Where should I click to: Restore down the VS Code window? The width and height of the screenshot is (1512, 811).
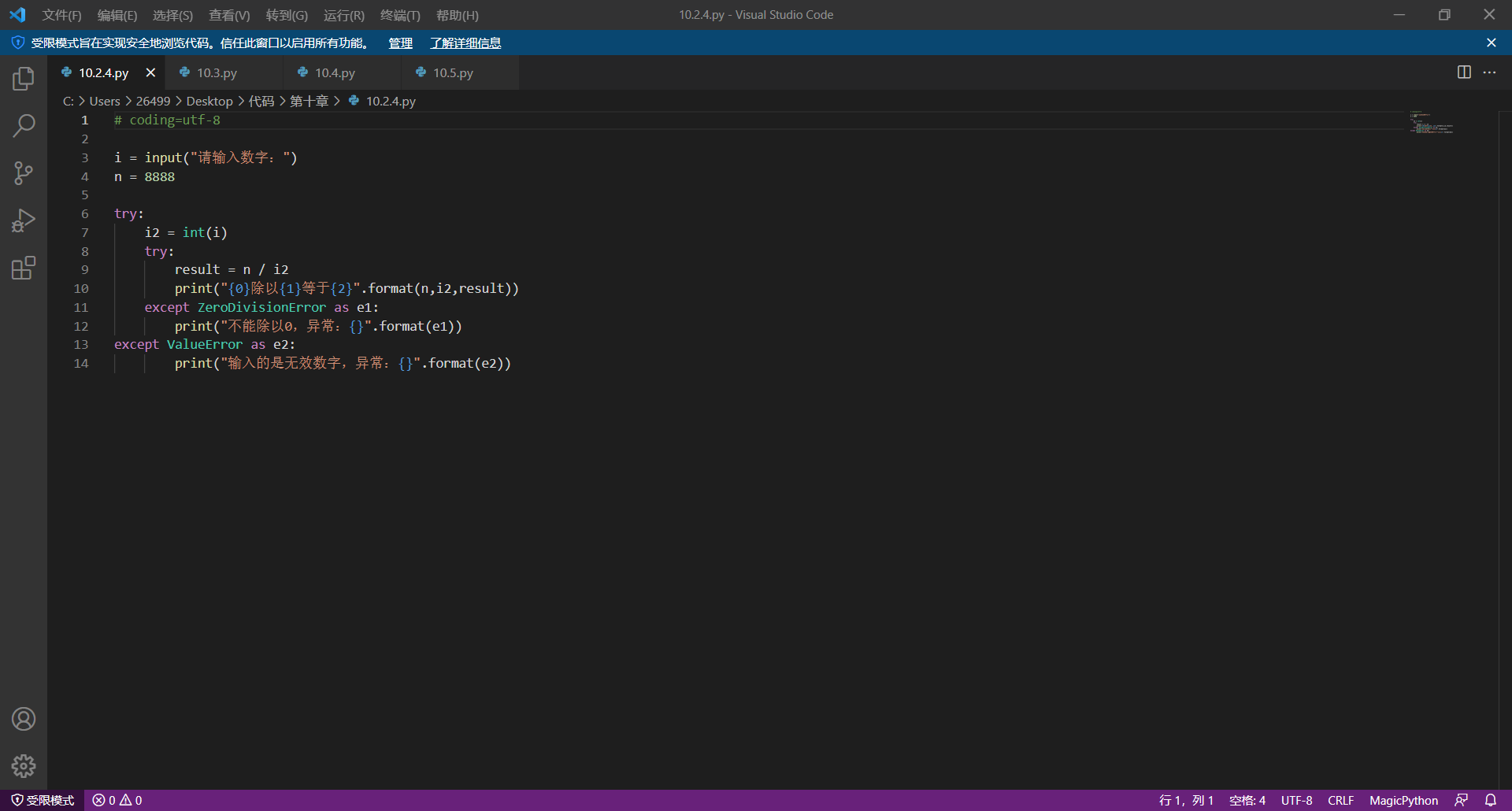click(x=1444, y=15)
